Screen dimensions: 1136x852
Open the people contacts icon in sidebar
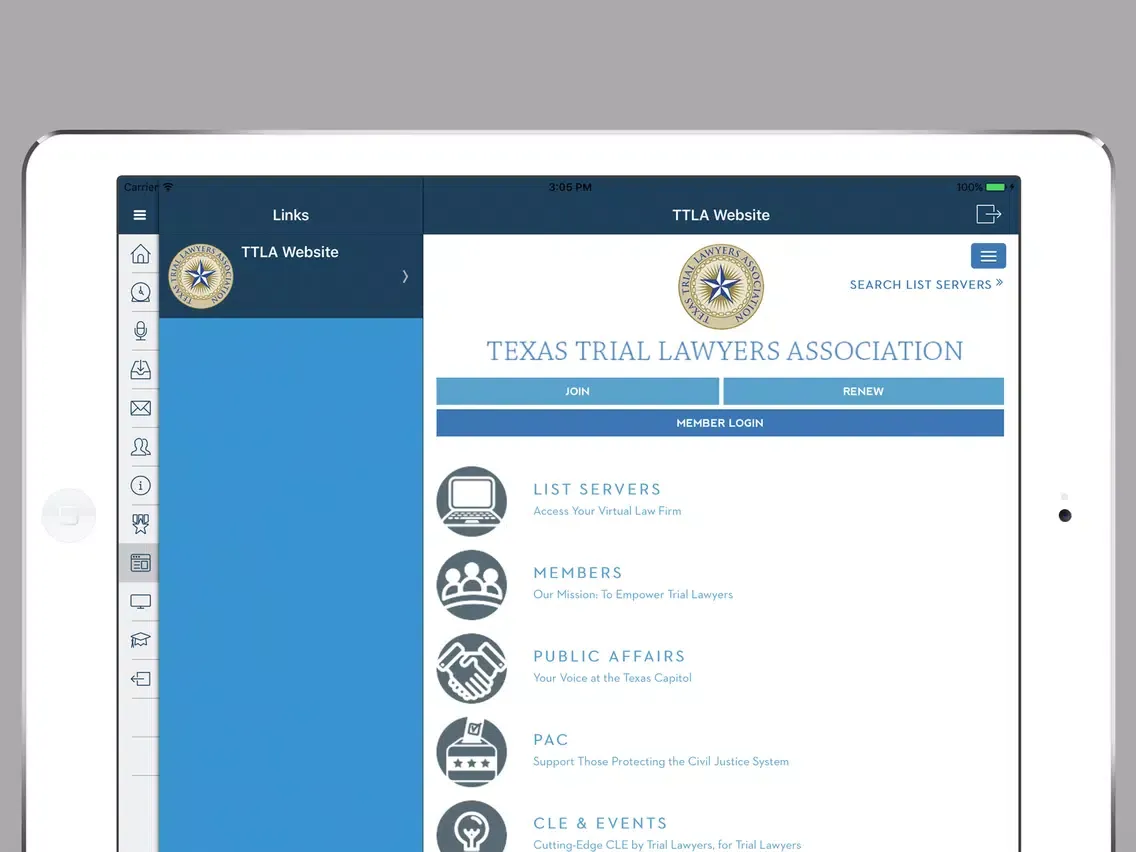141,446
